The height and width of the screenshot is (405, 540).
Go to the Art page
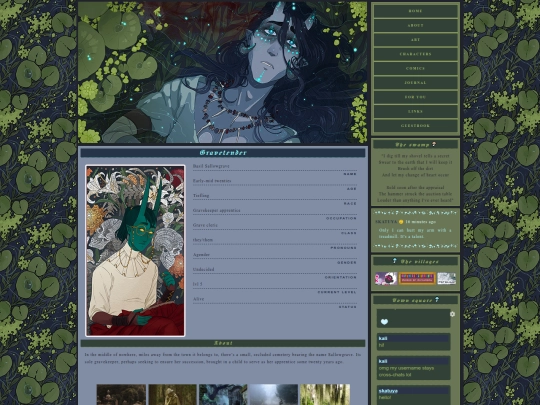415,40
